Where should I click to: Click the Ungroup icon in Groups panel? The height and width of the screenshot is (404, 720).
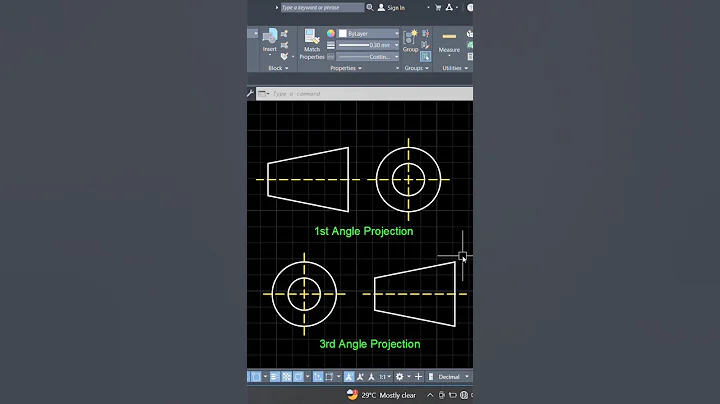click(x=426, y=34)
